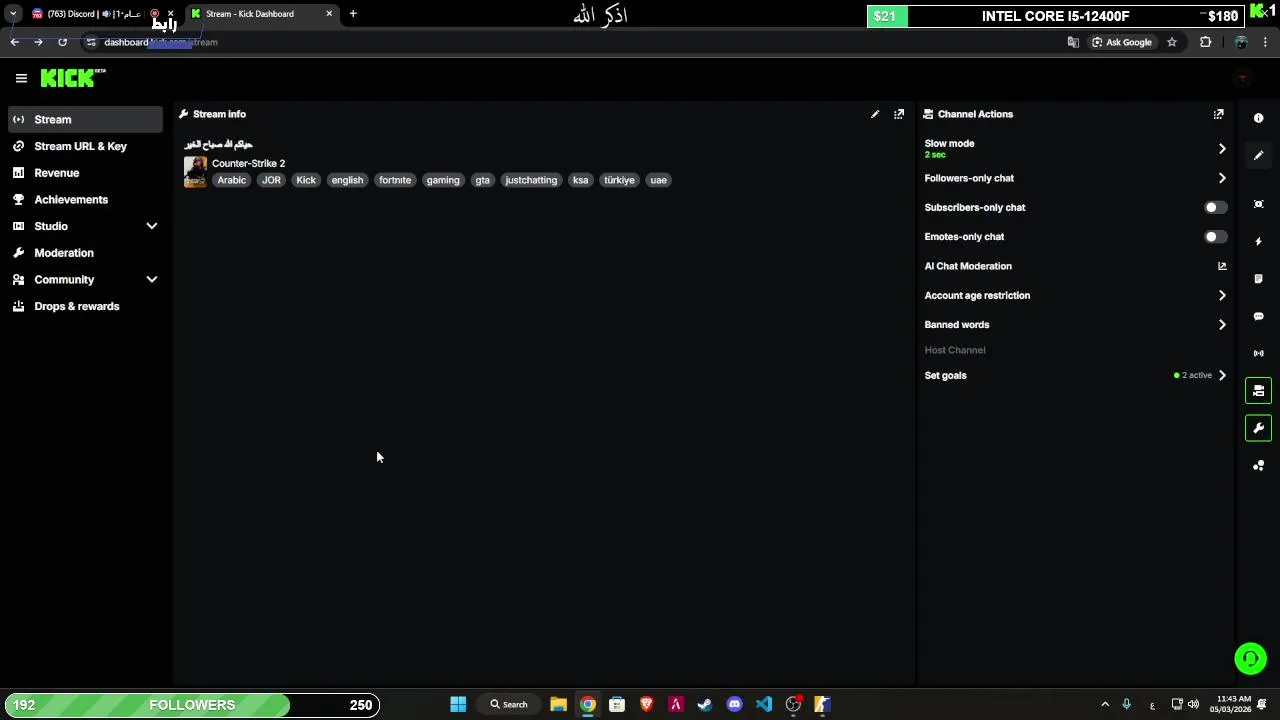1280x720 pixels.
Task: Open the chat bubble icon in right rail
Action: coord(1259,316)
